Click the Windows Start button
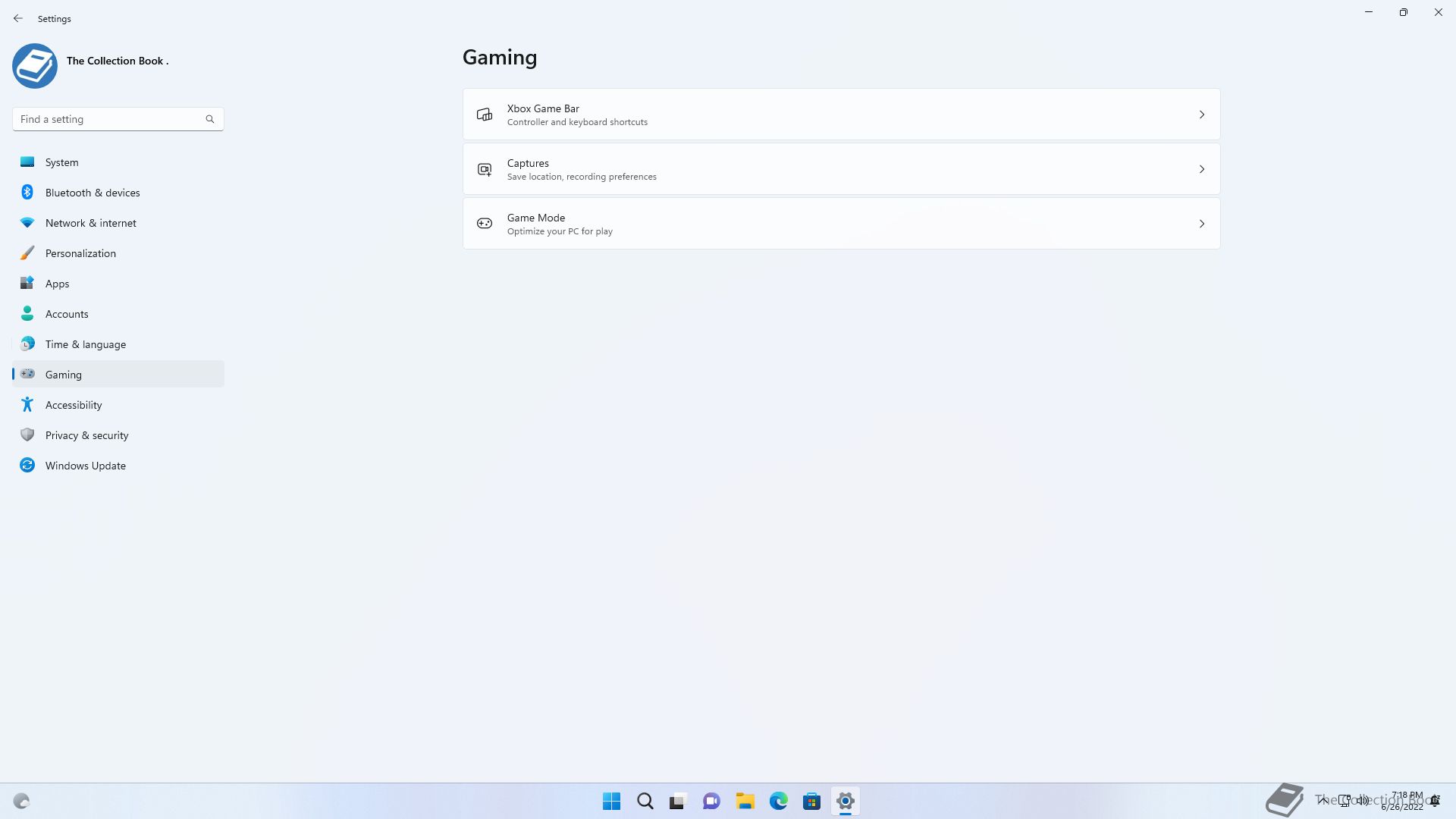The width and height of the screenshot is (1456, 819). tap(611, 801)
